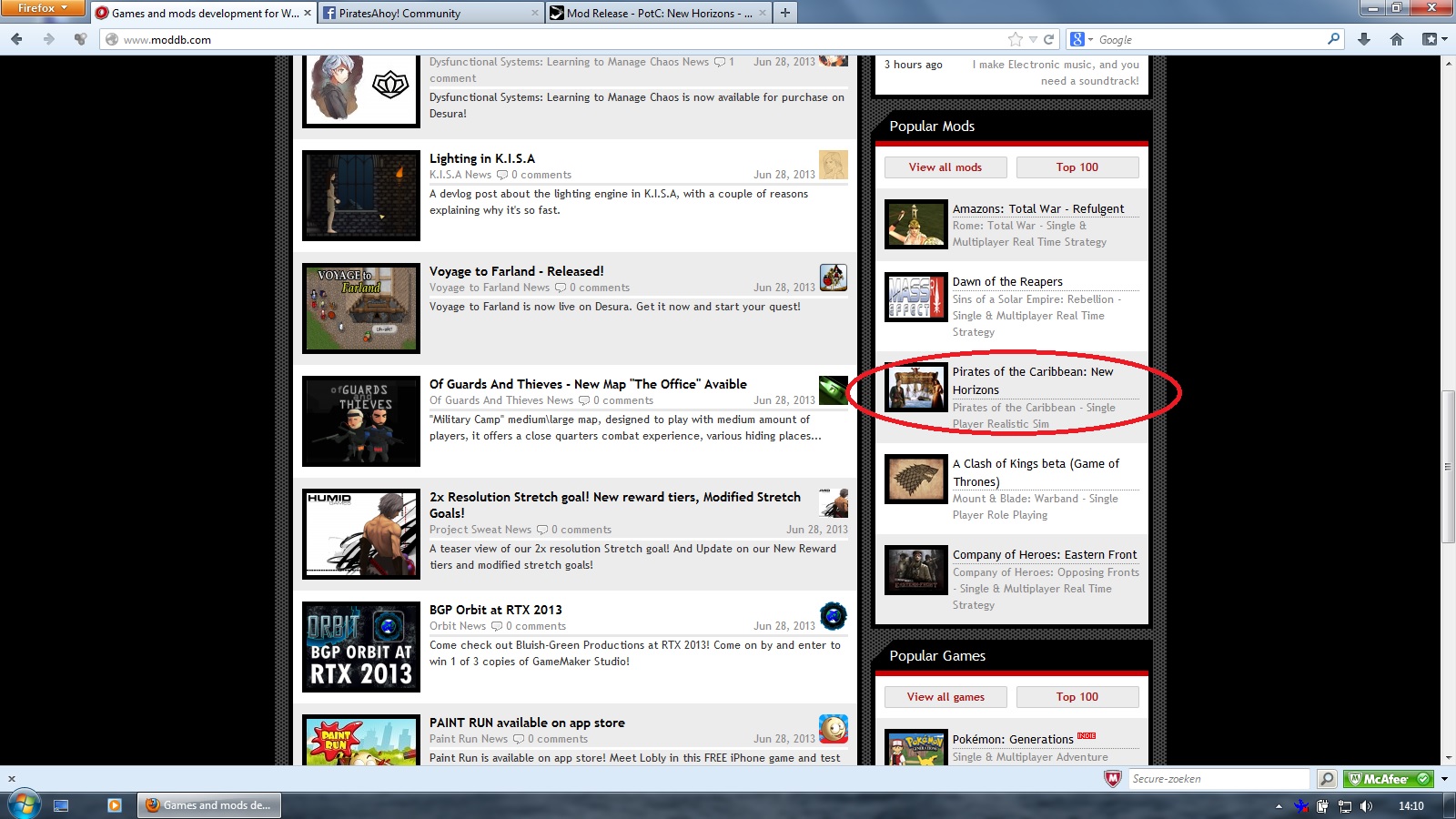
Task: Click the volume speaker tray icon
Action: tap(1366, 806)
